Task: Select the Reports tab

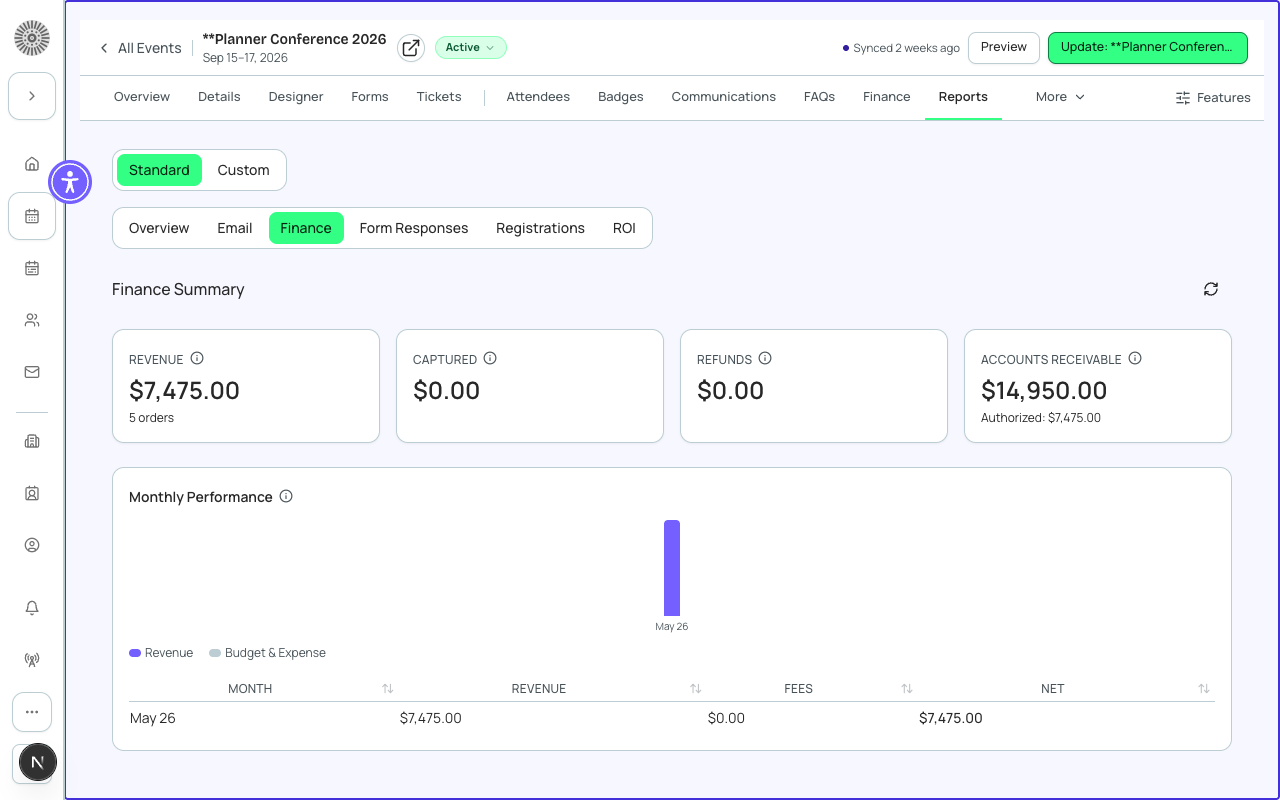Action: 963,97
